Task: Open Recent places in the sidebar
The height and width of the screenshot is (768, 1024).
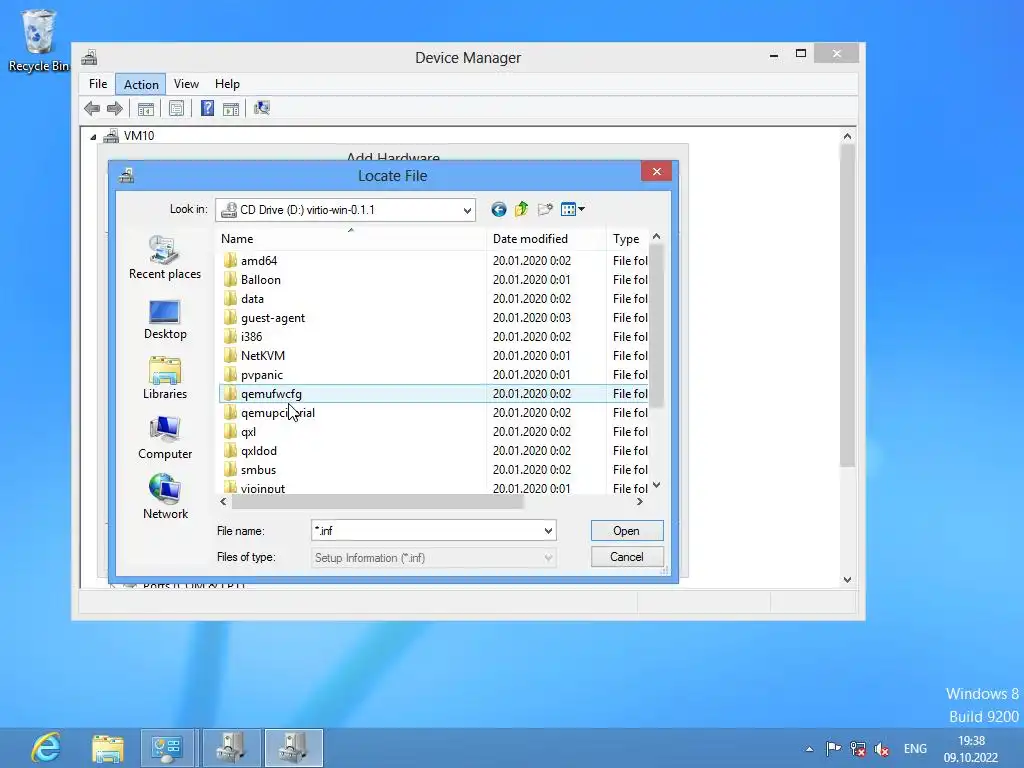Action: [165, 258]
